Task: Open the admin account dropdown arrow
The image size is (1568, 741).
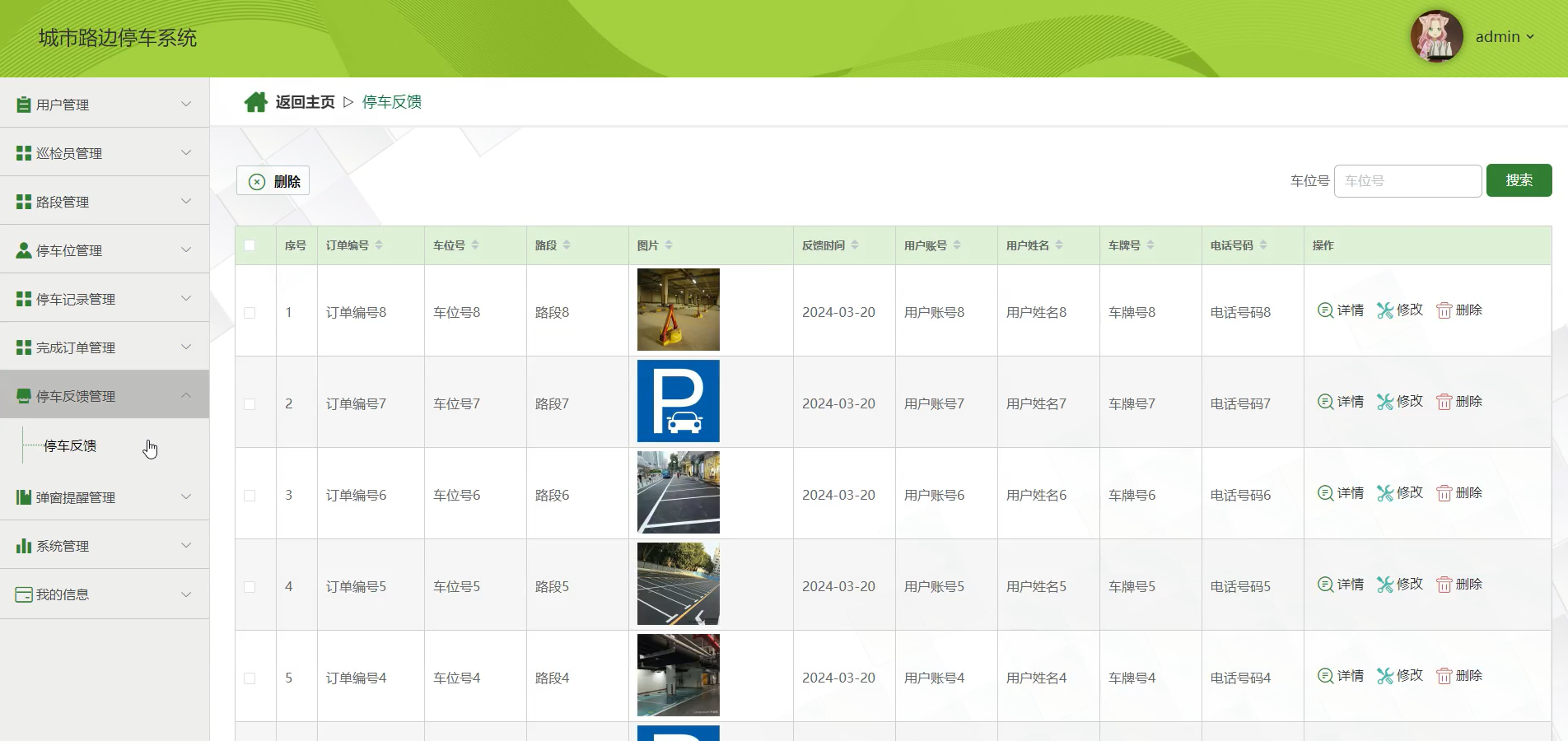Action: pyautogui.click(x=1530, y=37)
